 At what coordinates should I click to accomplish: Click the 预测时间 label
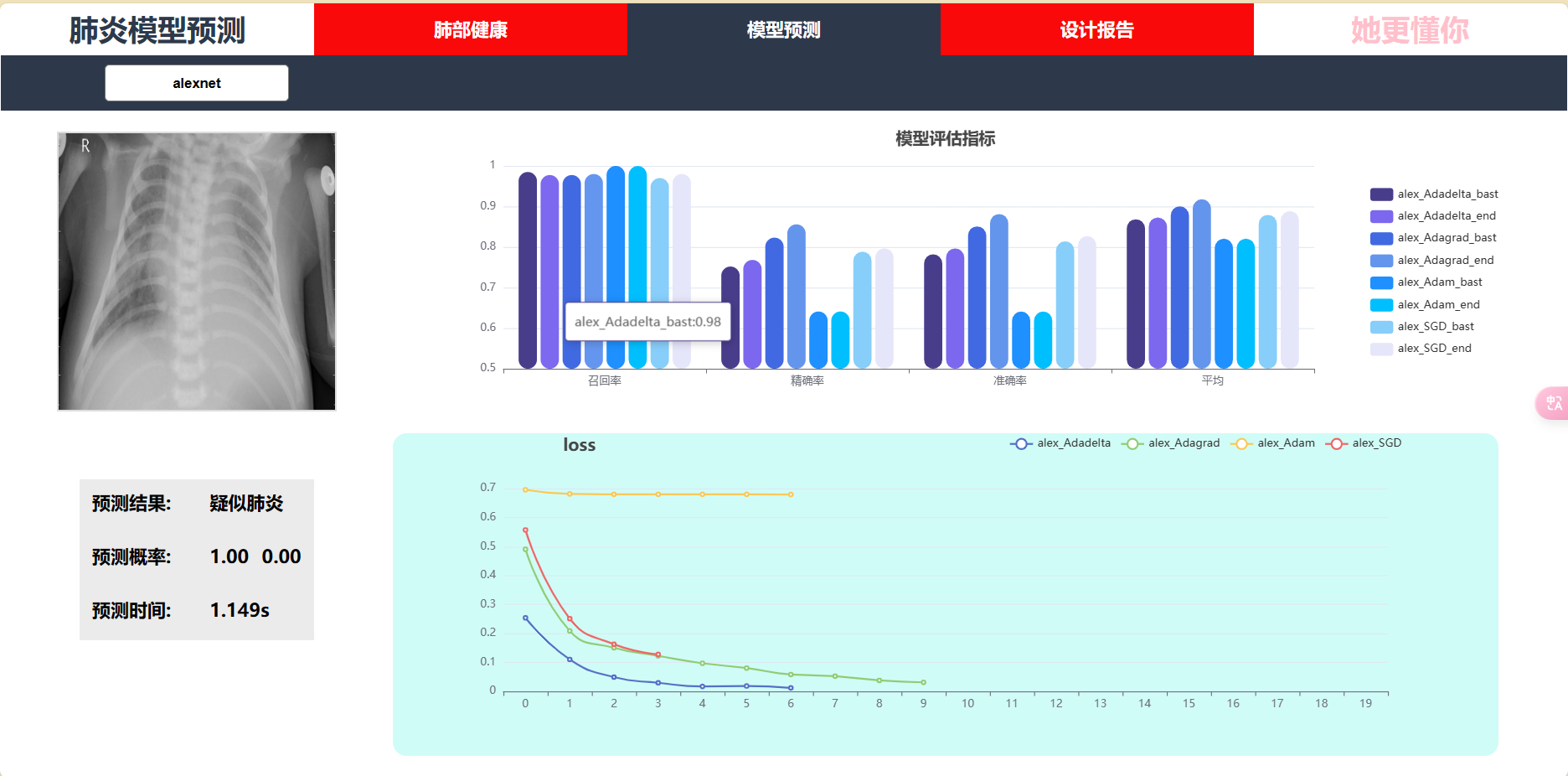[132, 611]
